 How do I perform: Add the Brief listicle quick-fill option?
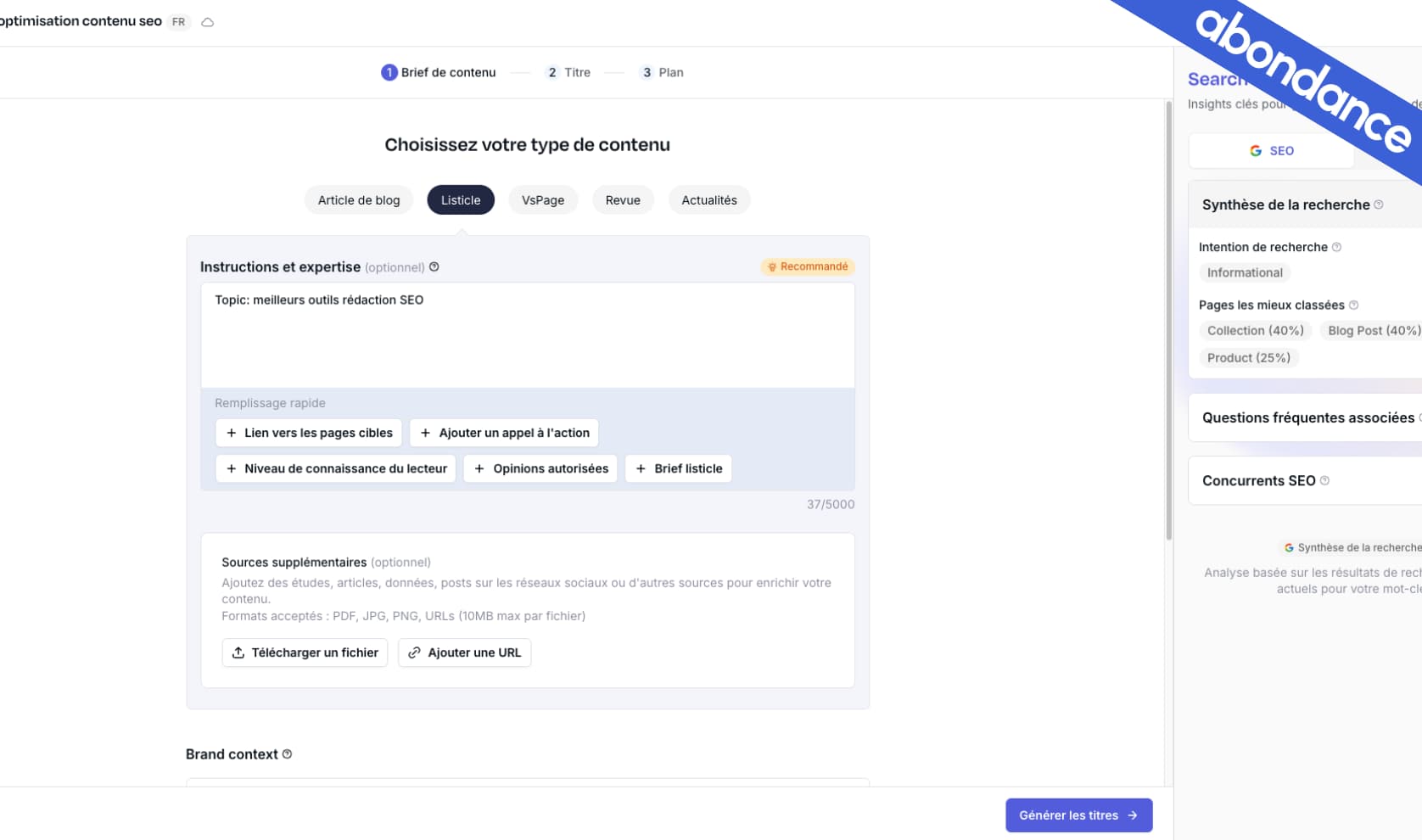tap(678, 468)
